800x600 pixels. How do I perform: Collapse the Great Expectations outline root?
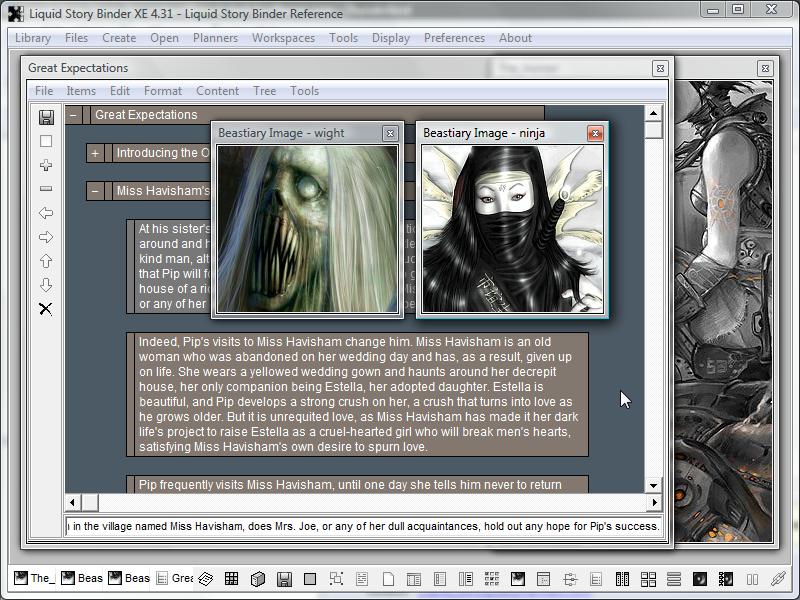point(73,115)
